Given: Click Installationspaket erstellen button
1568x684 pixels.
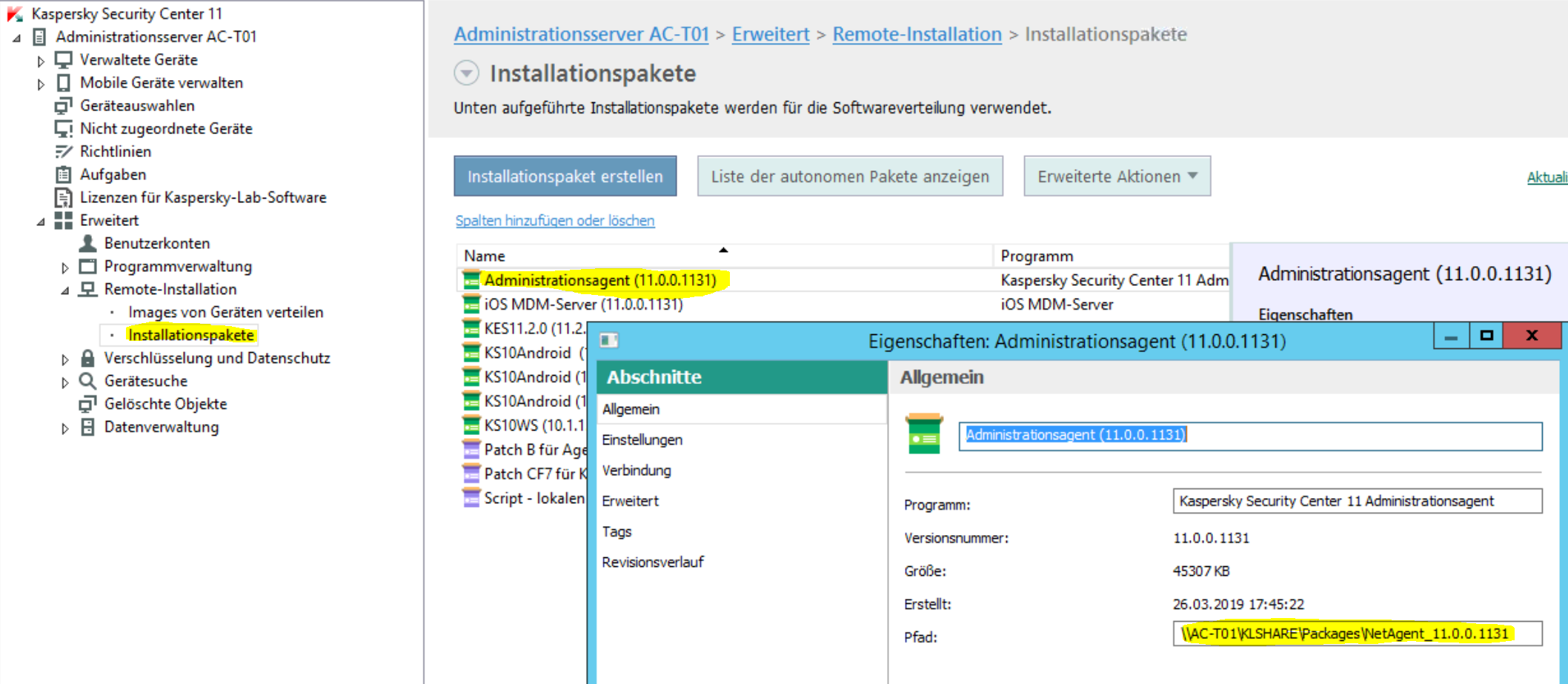Looking at the screenshot, I should [565, 176].
